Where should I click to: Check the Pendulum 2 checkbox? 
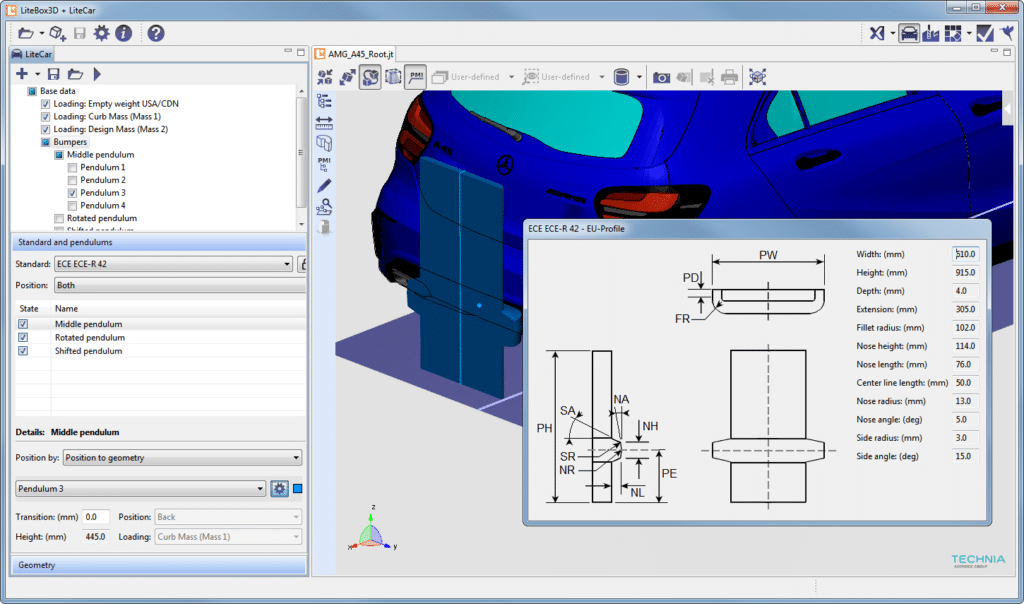[72, 180]
